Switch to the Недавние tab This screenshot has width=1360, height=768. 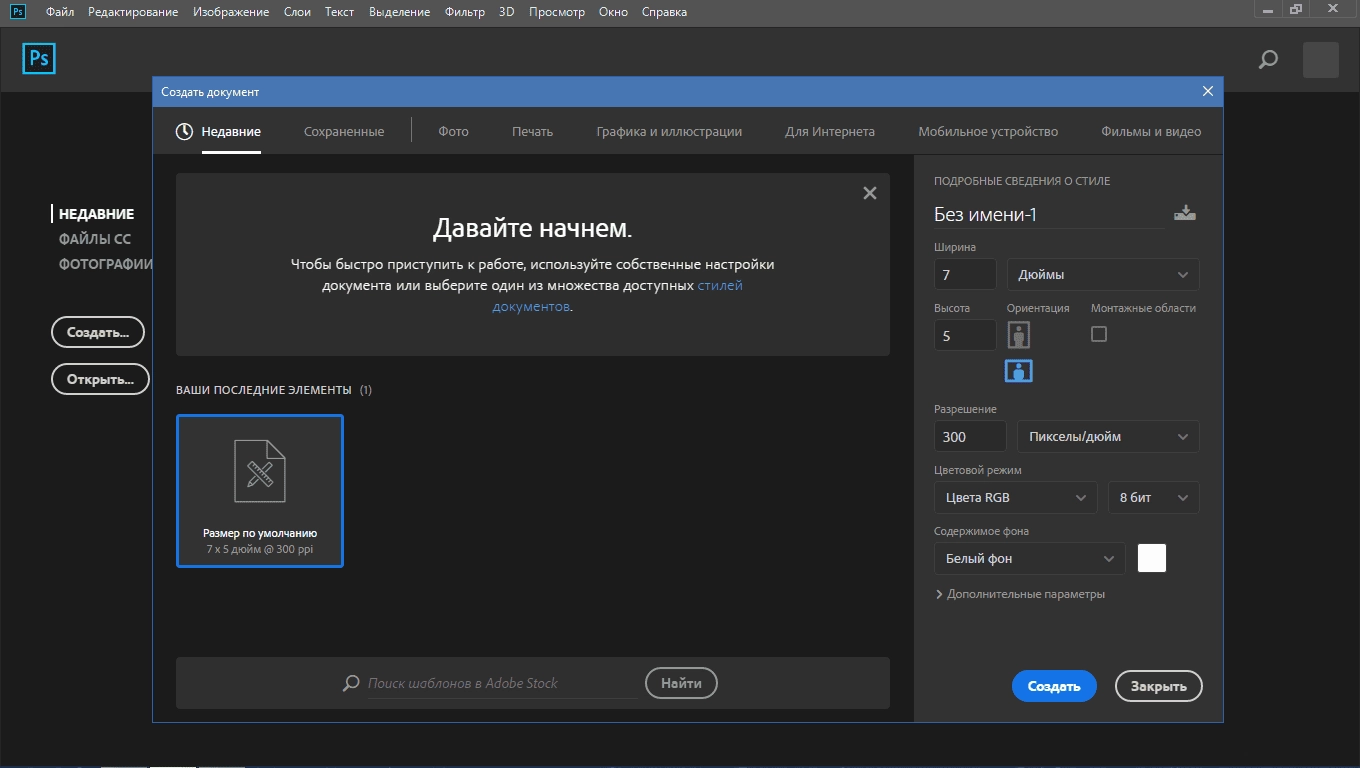click(231, 131)
